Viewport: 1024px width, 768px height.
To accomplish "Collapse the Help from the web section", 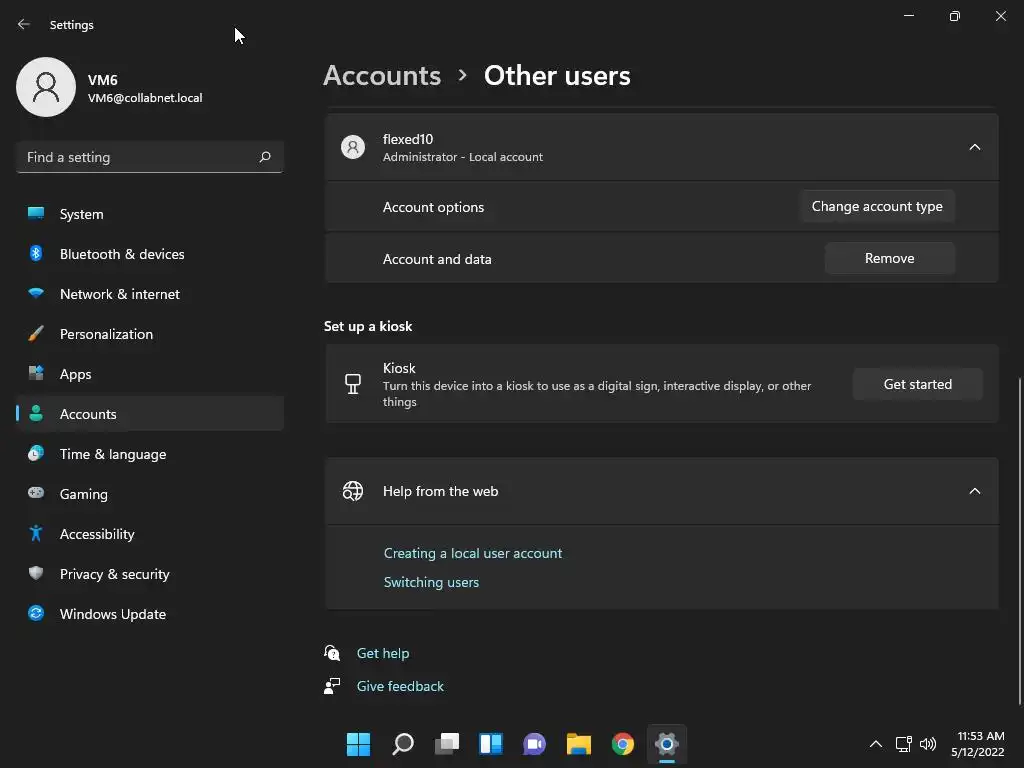I will [x=974, y=491].
